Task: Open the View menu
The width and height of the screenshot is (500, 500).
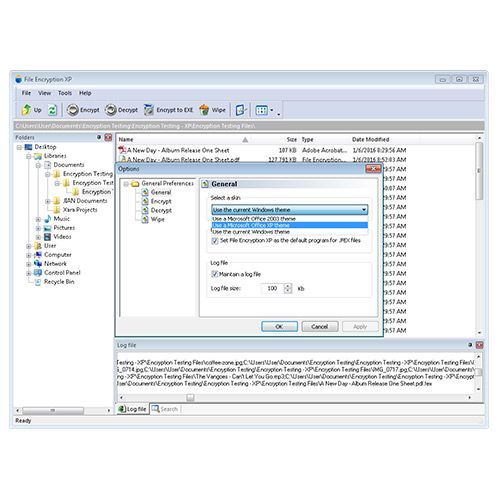Action: (44, 93)
